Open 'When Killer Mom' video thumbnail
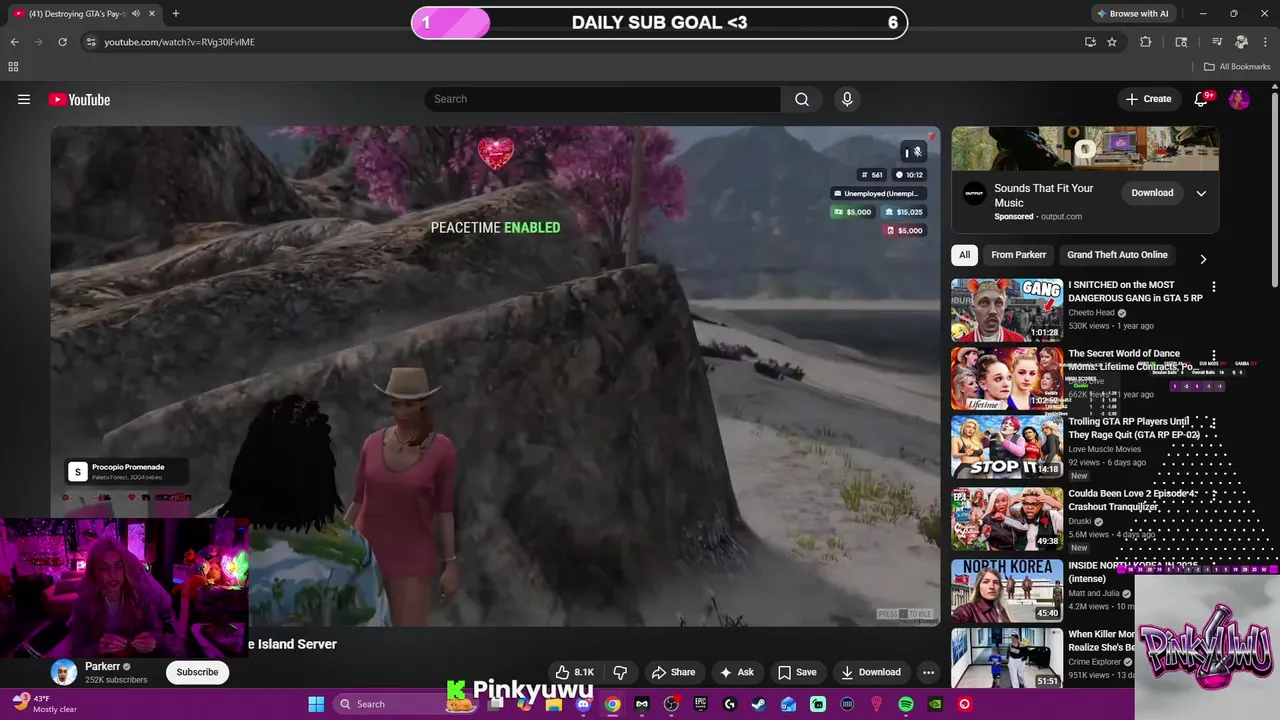This screenshot has width=1280, height=720. 1007,659
